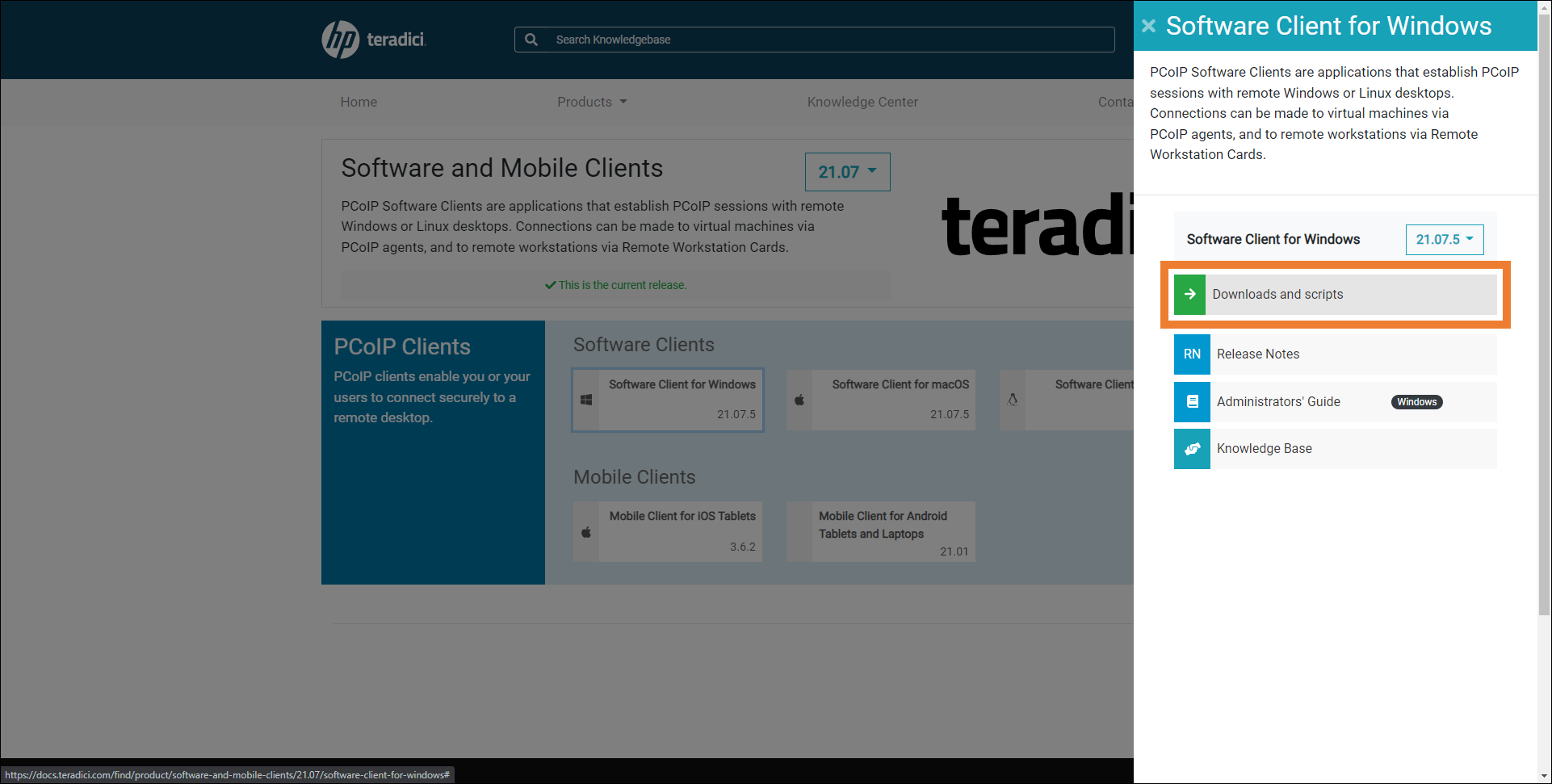This screenshot has width=1552, height=784.
Task: Close the Software Client for Windows panel
Action: pyautogui.click(x=1148, y=26)
